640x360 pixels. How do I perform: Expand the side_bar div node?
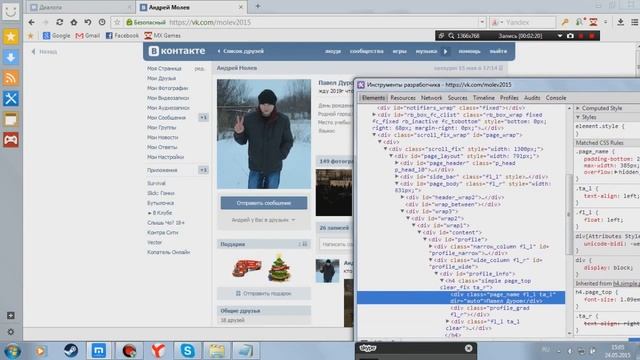(396, 177)
